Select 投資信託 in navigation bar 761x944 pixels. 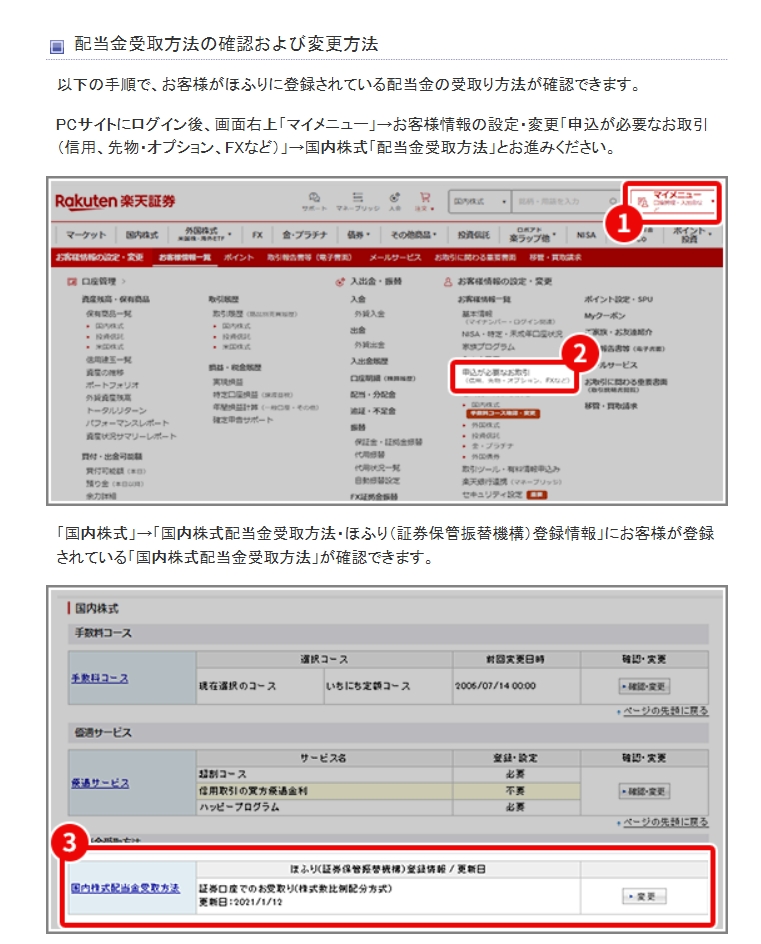[473, 235]
